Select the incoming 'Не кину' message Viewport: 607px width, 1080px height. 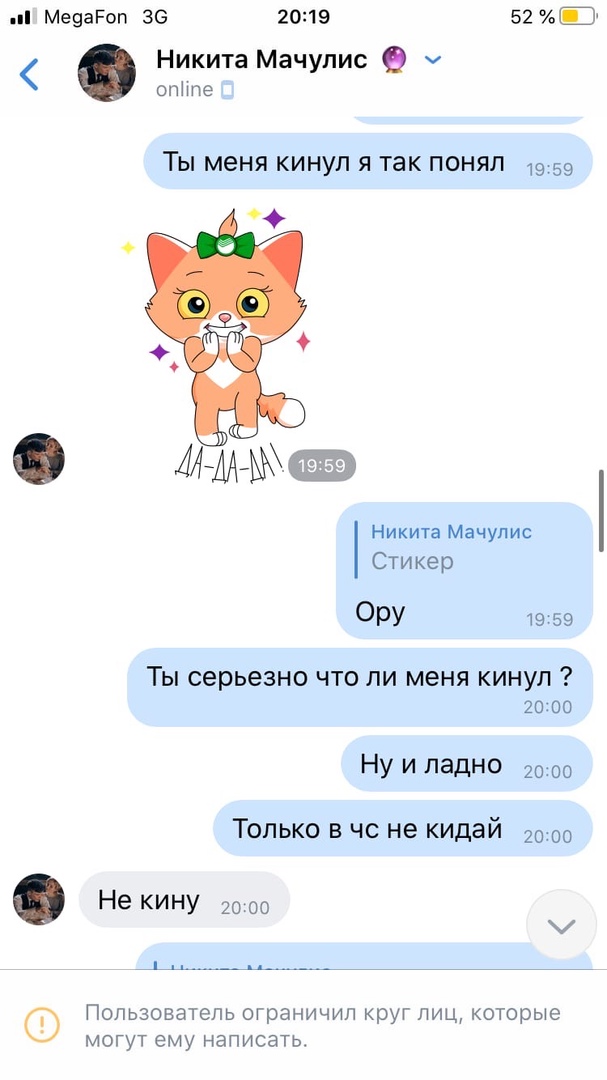click(x=184, y=900)
